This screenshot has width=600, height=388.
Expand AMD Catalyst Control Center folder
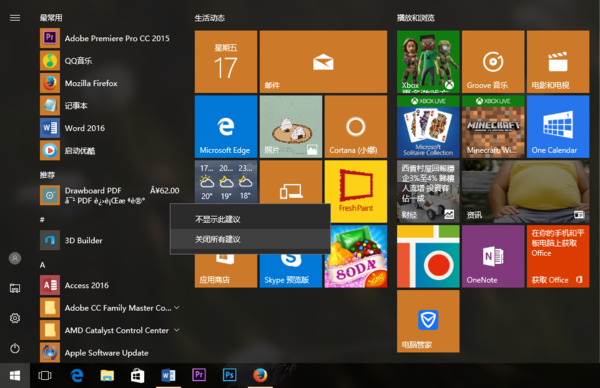(109, 330)
